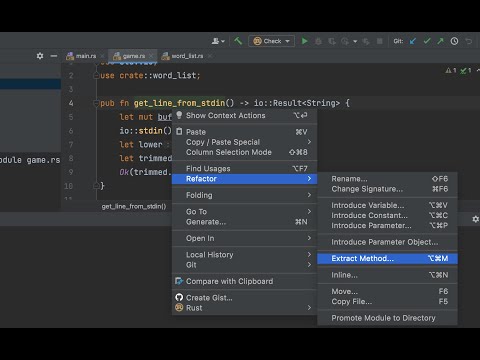This screenshot has width=480, height=360.
Task: Select Show Context Actions in context menu
Action: tap(244, 115)
